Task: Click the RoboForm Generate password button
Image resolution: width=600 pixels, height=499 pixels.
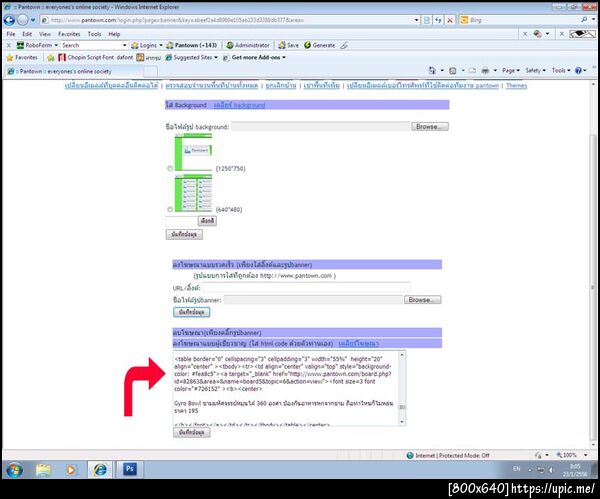Action: (x=319, y=45)
